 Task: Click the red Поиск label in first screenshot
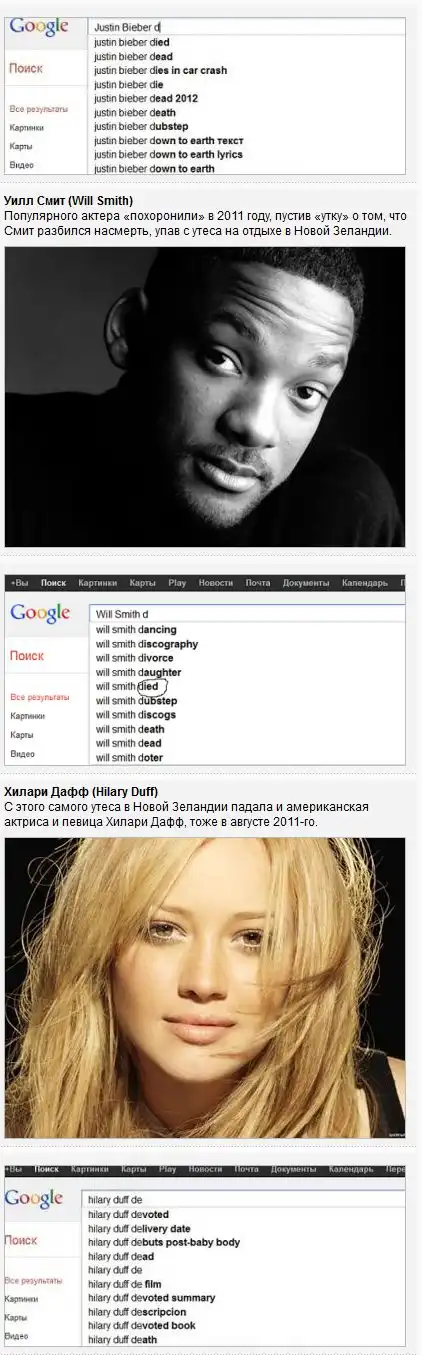click(x=26, y=69)
